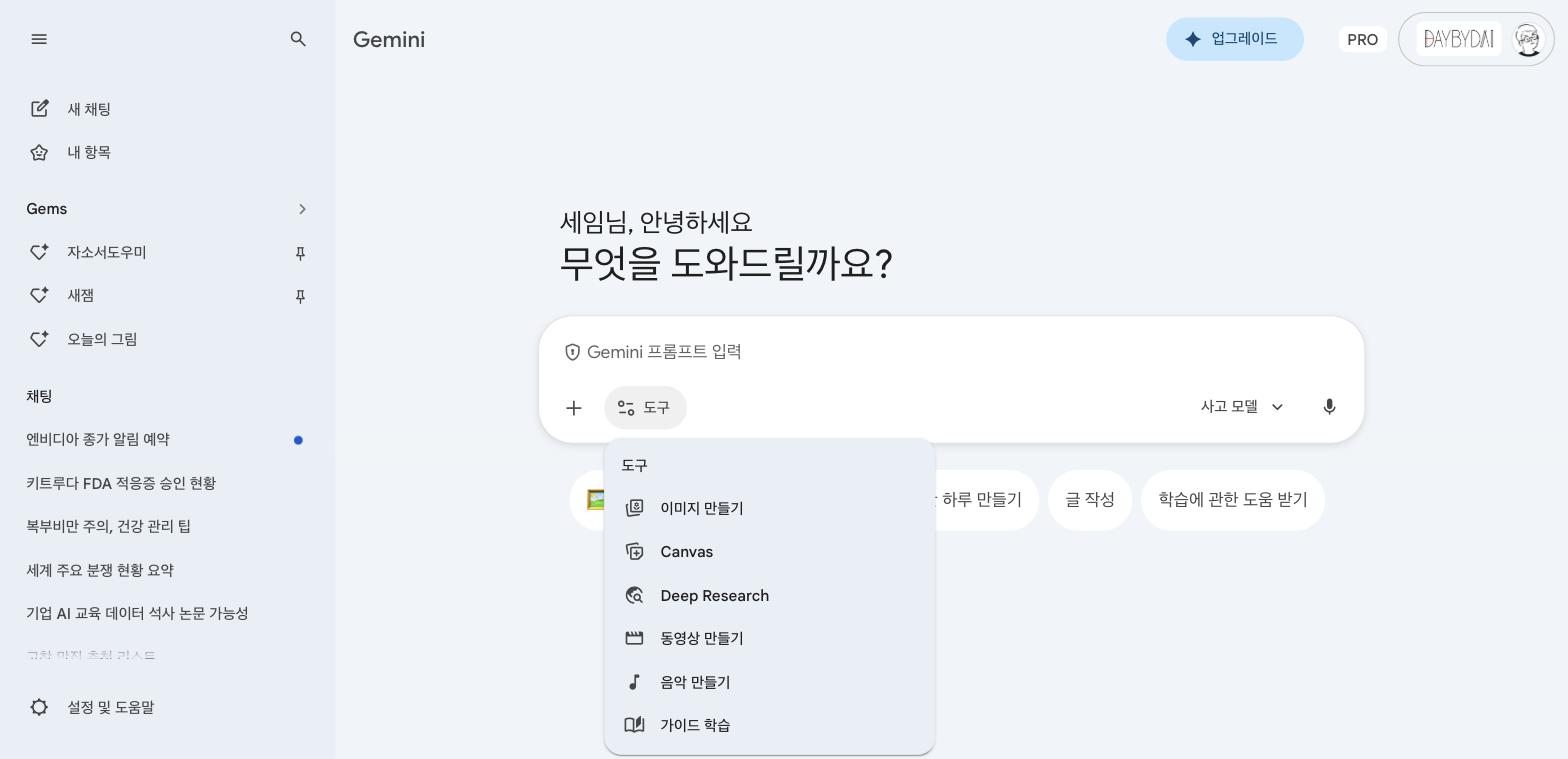Choose 가이드 학습 from tools menu
The width and height of the screenshot is (1568, 759).
695,725
